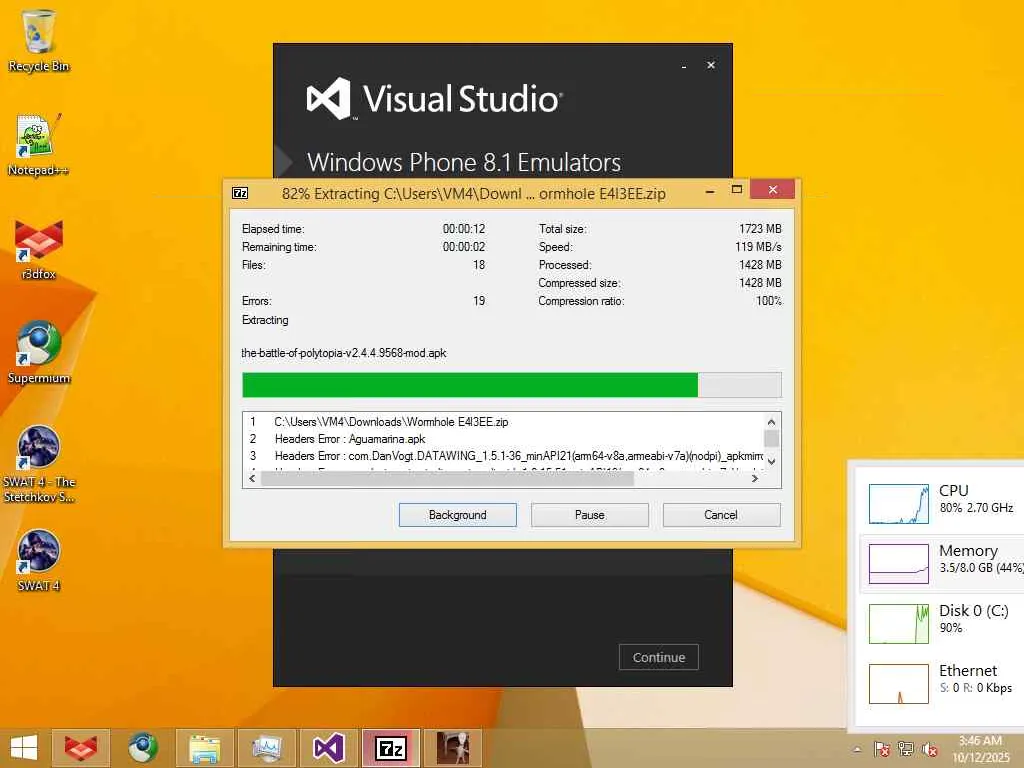Click the file name the-battle-of-polytopia-v2.4.4.9568-mod.apk
The height and width of the screenshot is (768, 1024).
coord(344,353)
